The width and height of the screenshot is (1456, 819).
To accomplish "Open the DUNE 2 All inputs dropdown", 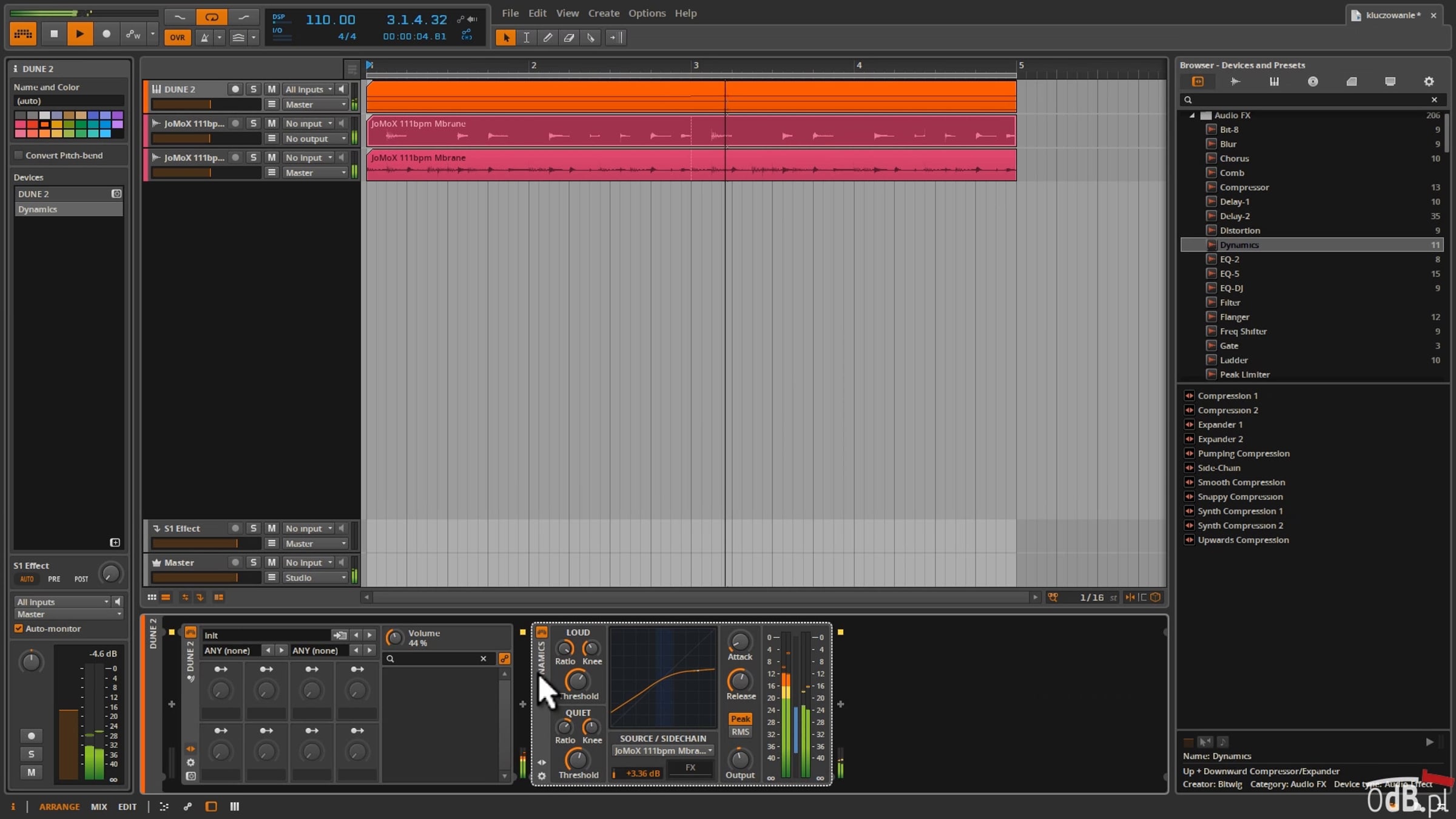I will pyautogui.click(x=309, y=89).
